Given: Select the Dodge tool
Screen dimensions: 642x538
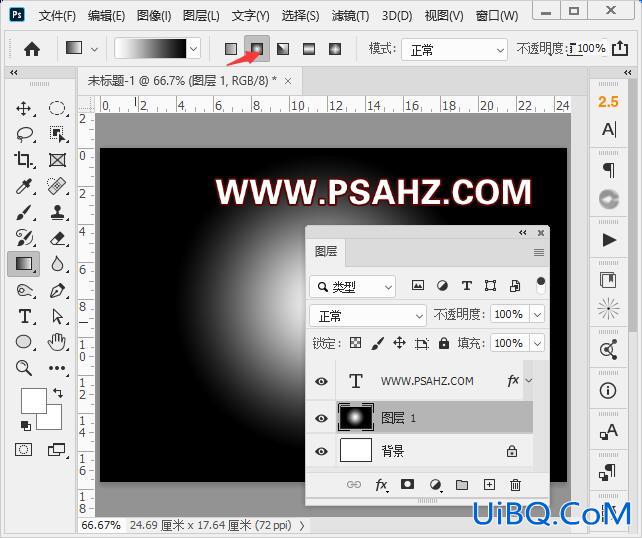Looking at the screenshot, I should pyautogui.click(x=24, y=290).
